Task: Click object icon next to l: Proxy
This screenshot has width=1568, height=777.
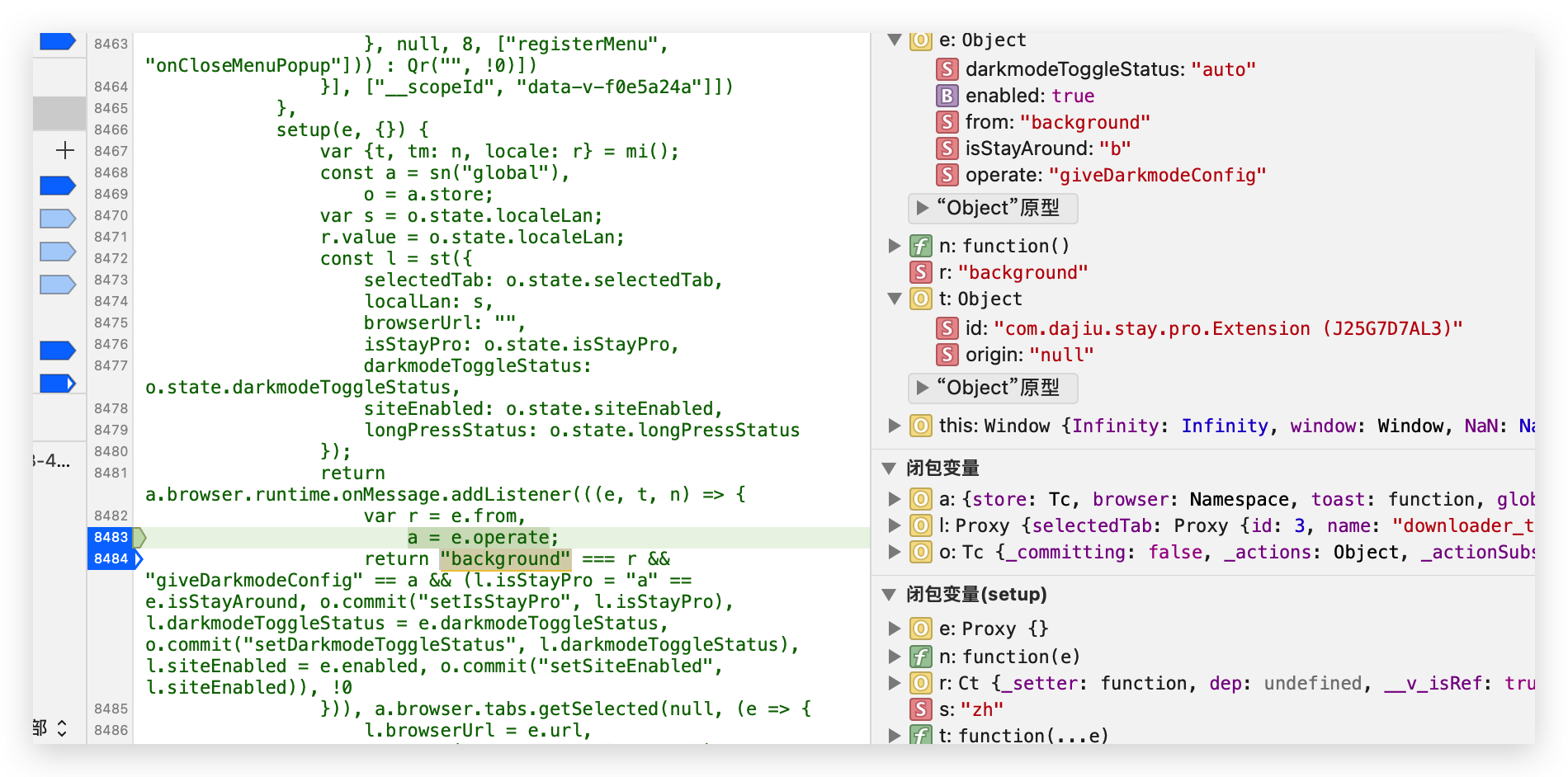Action: point(920,525)
